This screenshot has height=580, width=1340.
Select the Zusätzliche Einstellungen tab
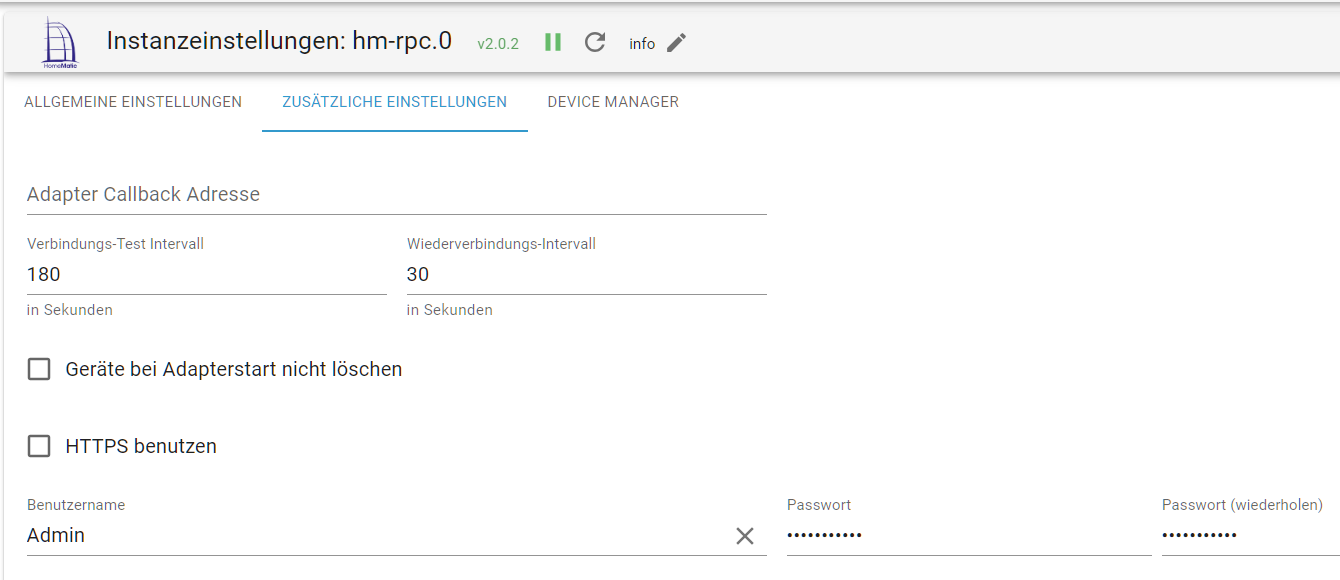395,102
